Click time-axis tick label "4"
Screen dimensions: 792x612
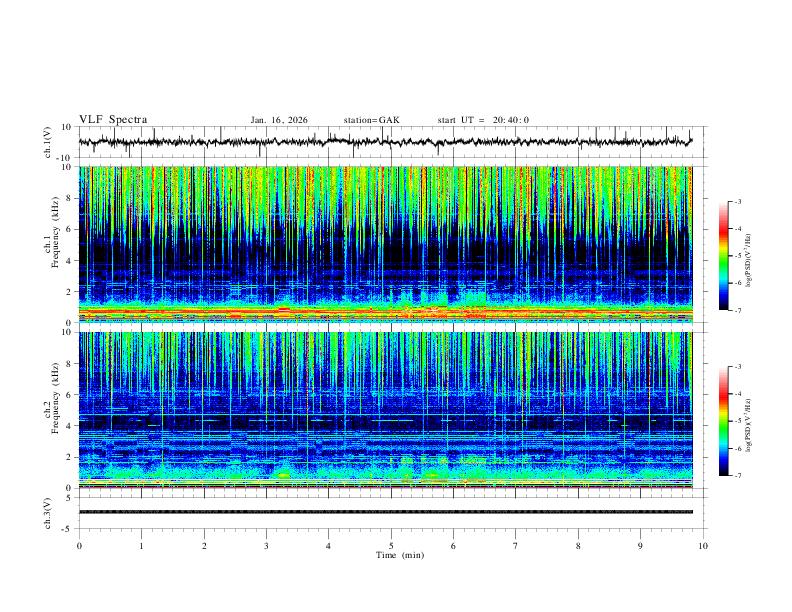click(329, 546)
